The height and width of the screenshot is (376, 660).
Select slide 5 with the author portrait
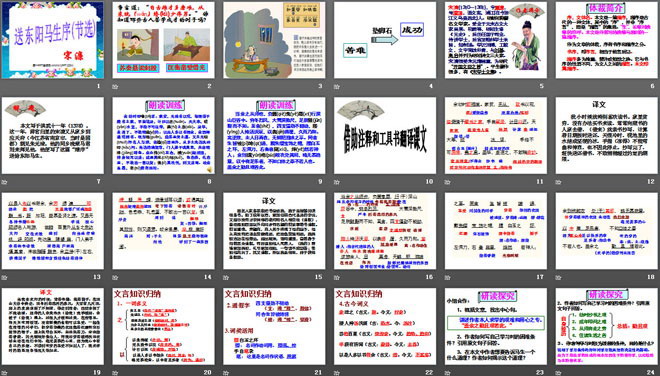pyautogui.click(x=496, y=40)
